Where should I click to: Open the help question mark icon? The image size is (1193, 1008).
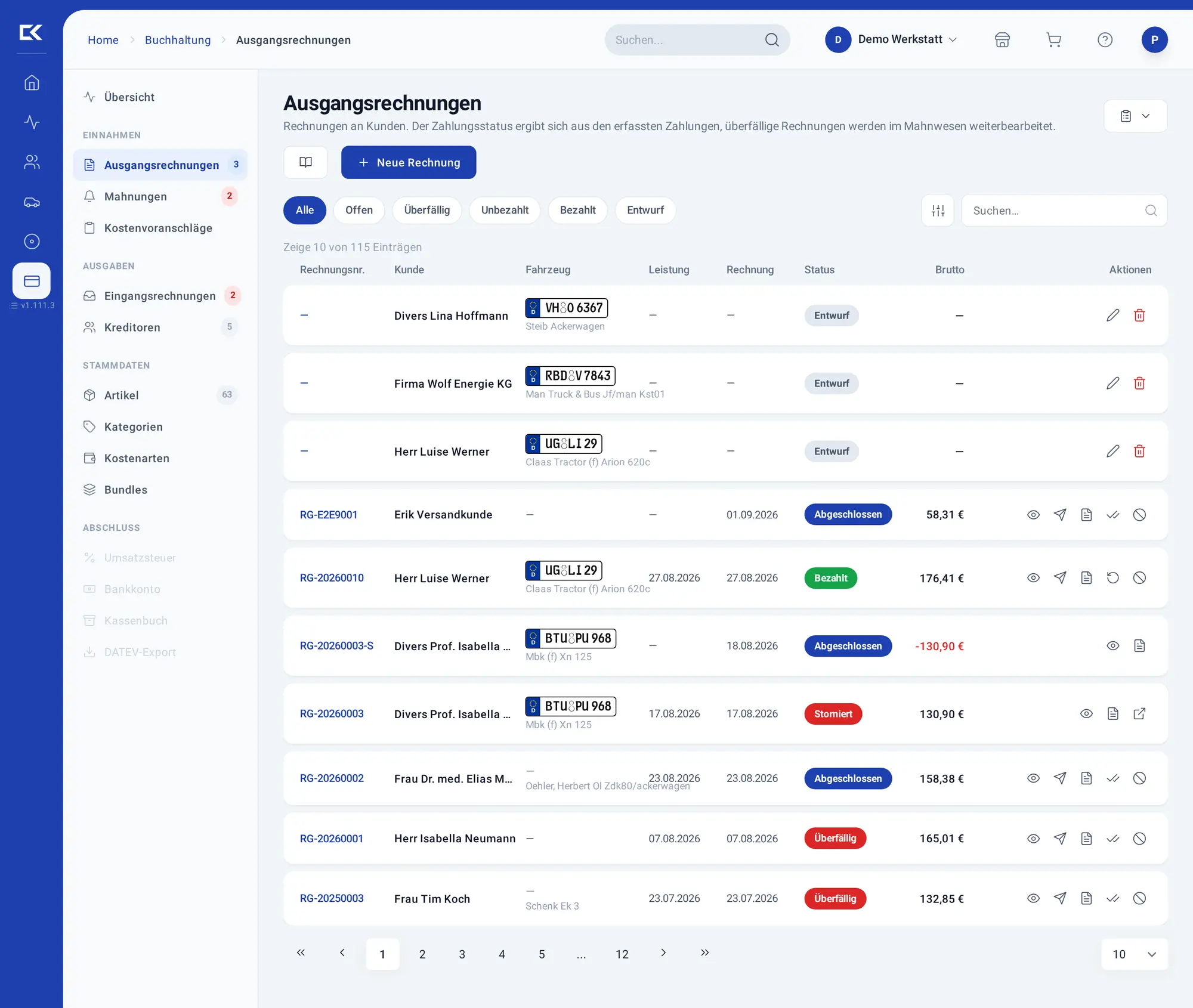(1105, 40)
